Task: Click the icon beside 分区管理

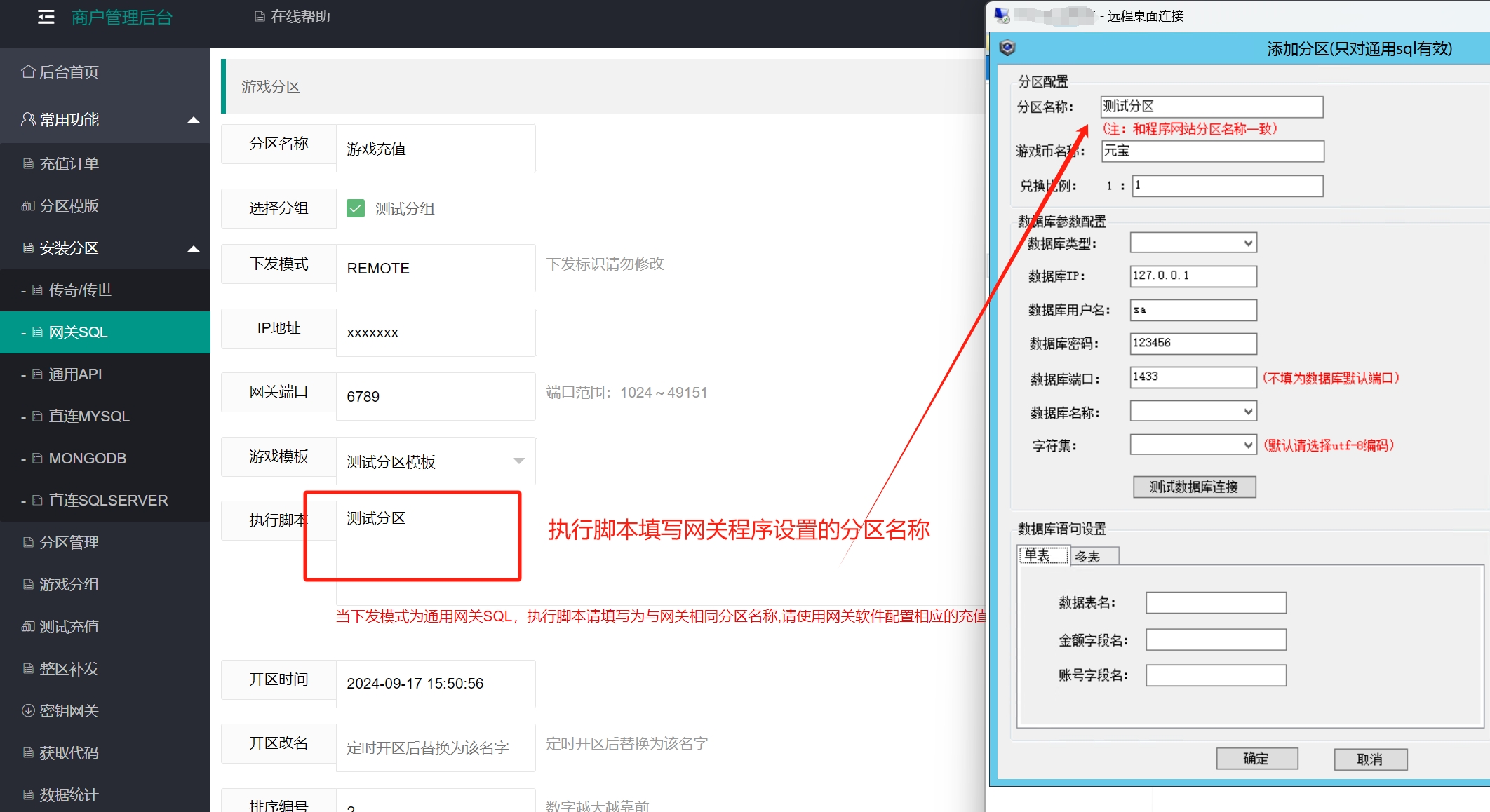Action: [28, 543]
